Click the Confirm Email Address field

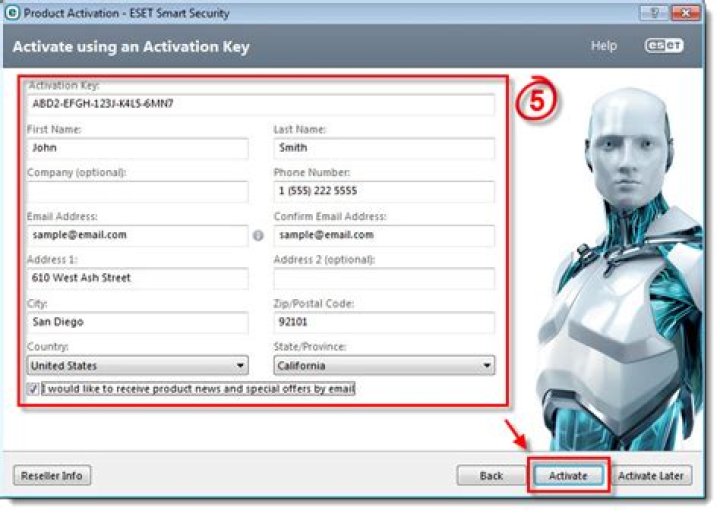pyautogui.click(x=384, y=236)
